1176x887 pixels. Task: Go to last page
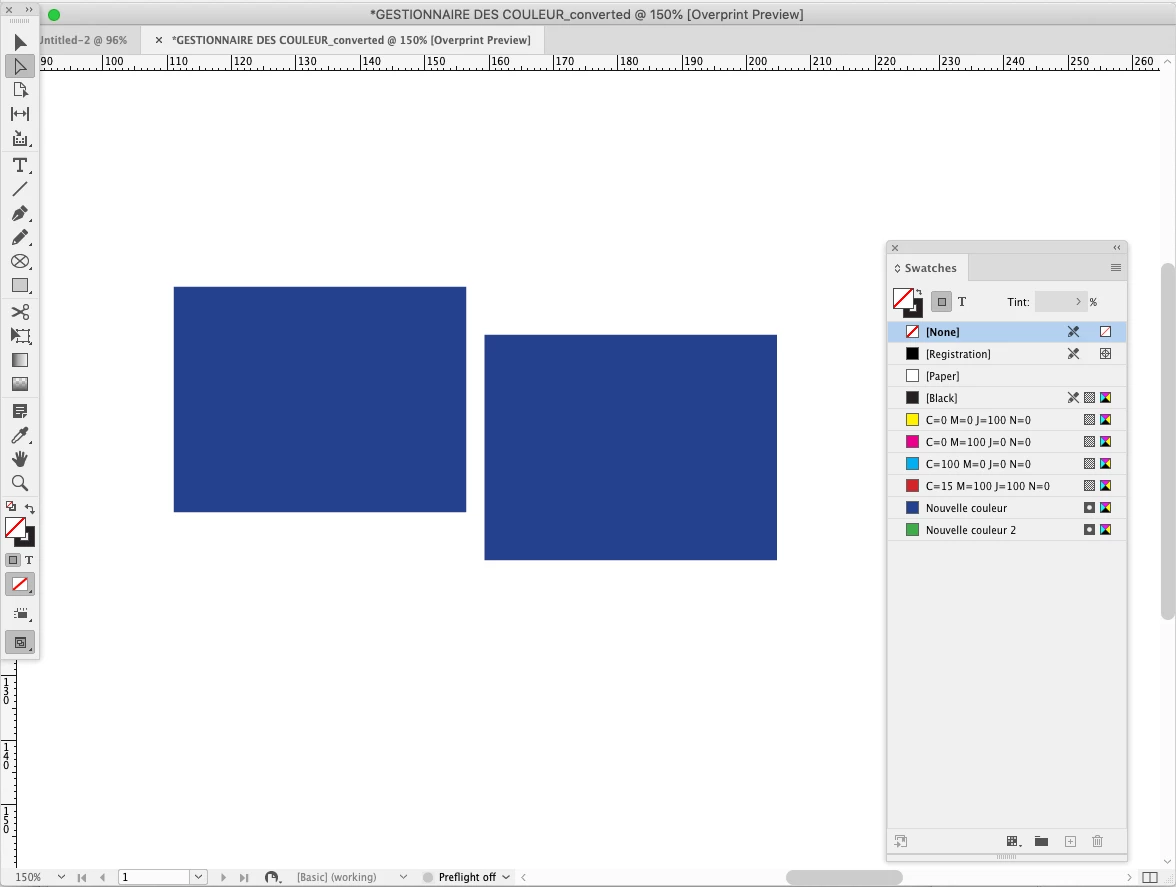[x=244, y=877]
